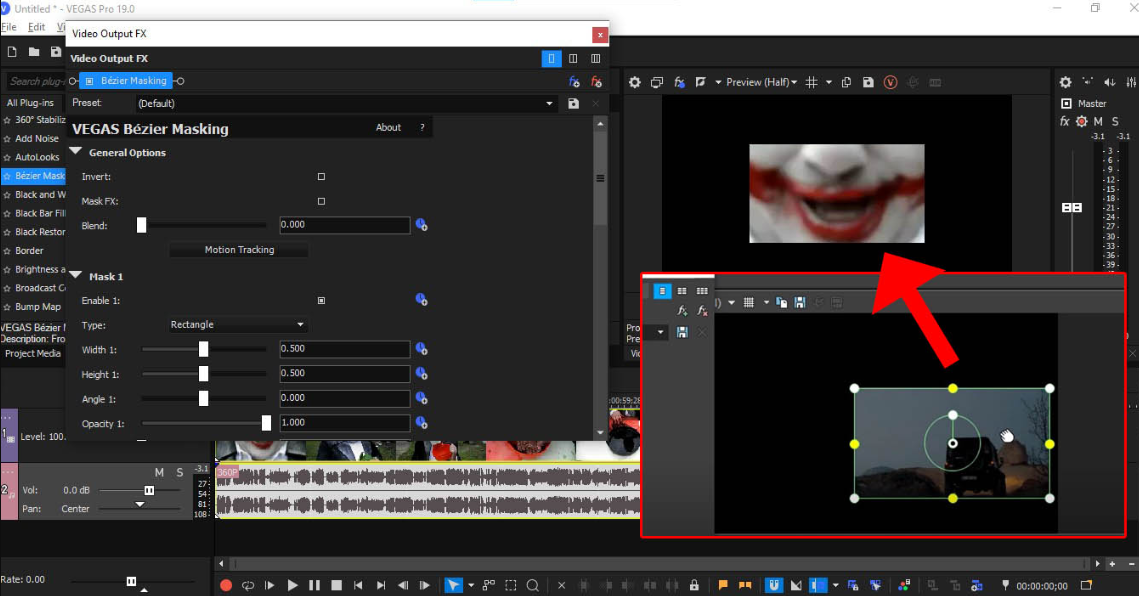Open the Preset dropdown in Video Output FX

549,103
